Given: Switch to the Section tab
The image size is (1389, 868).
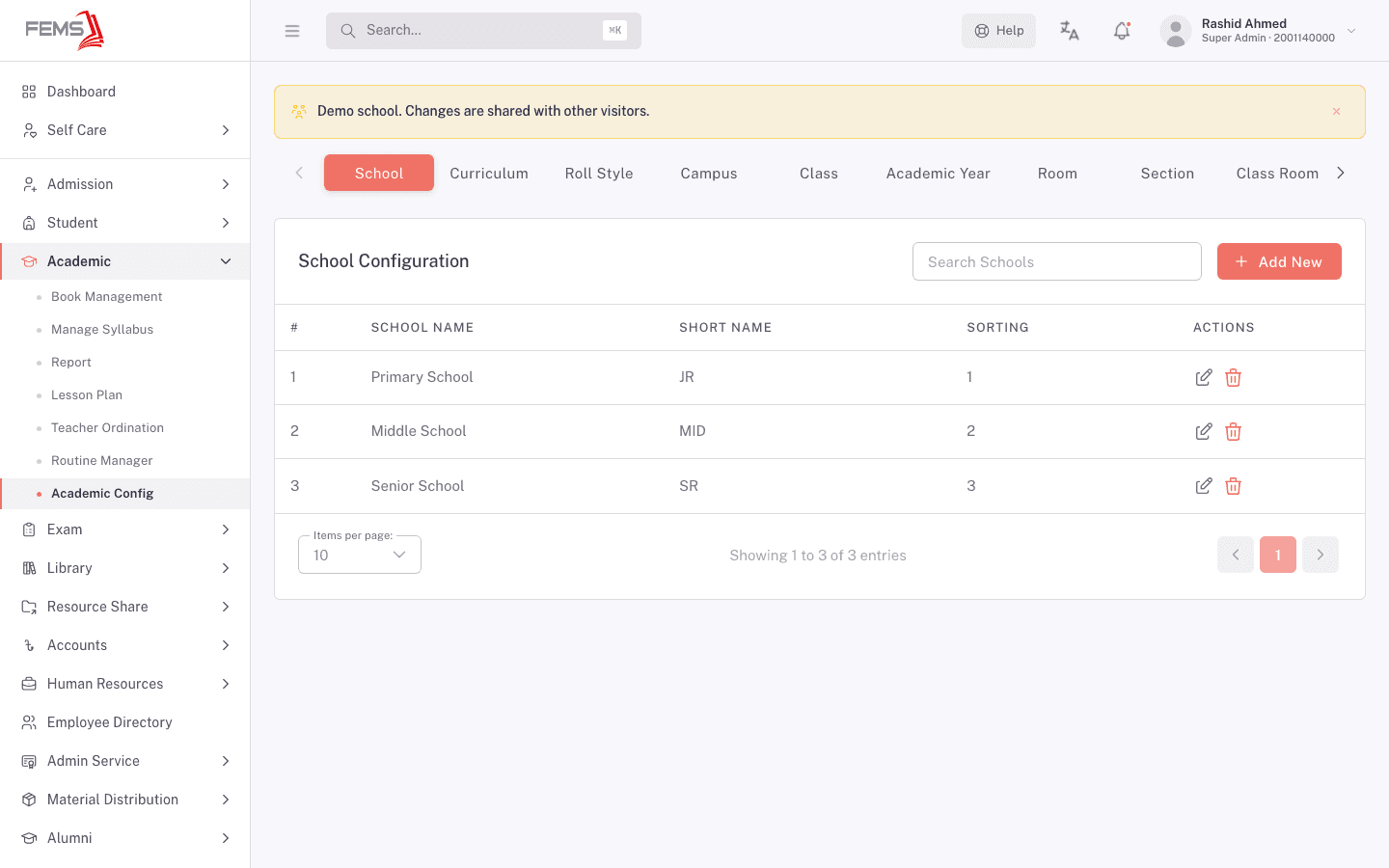Looking at the screenshot, I should [1167, 174].
